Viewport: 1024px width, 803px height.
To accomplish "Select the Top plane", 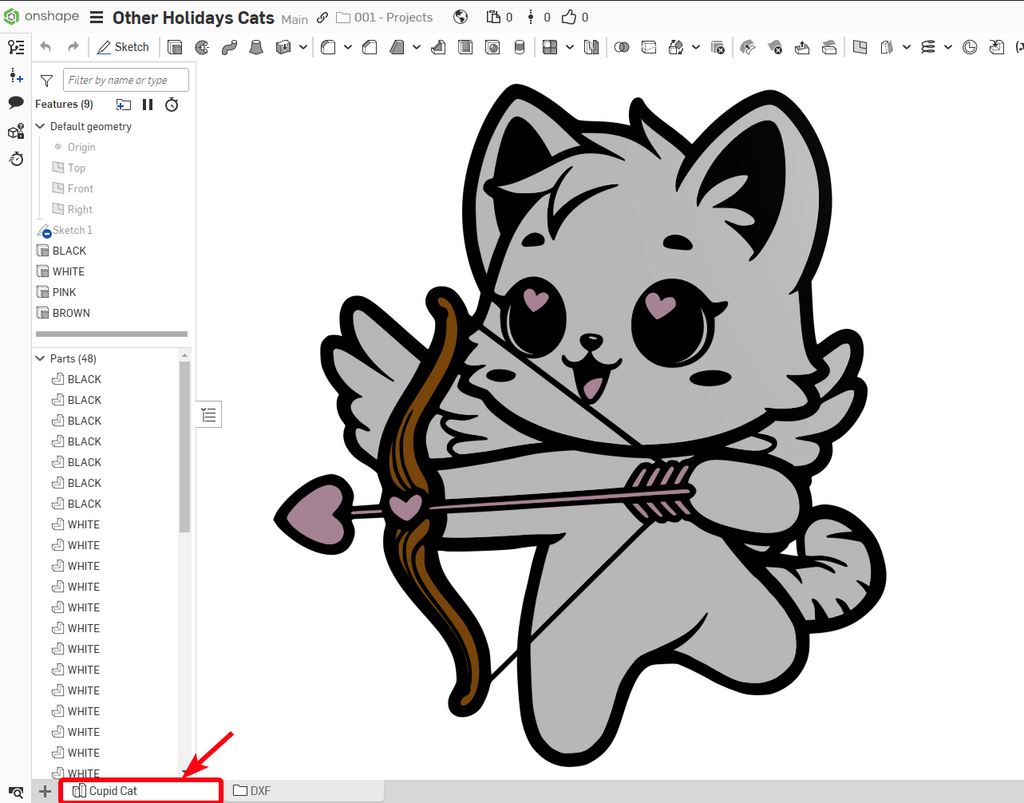I will click(76, 168).
